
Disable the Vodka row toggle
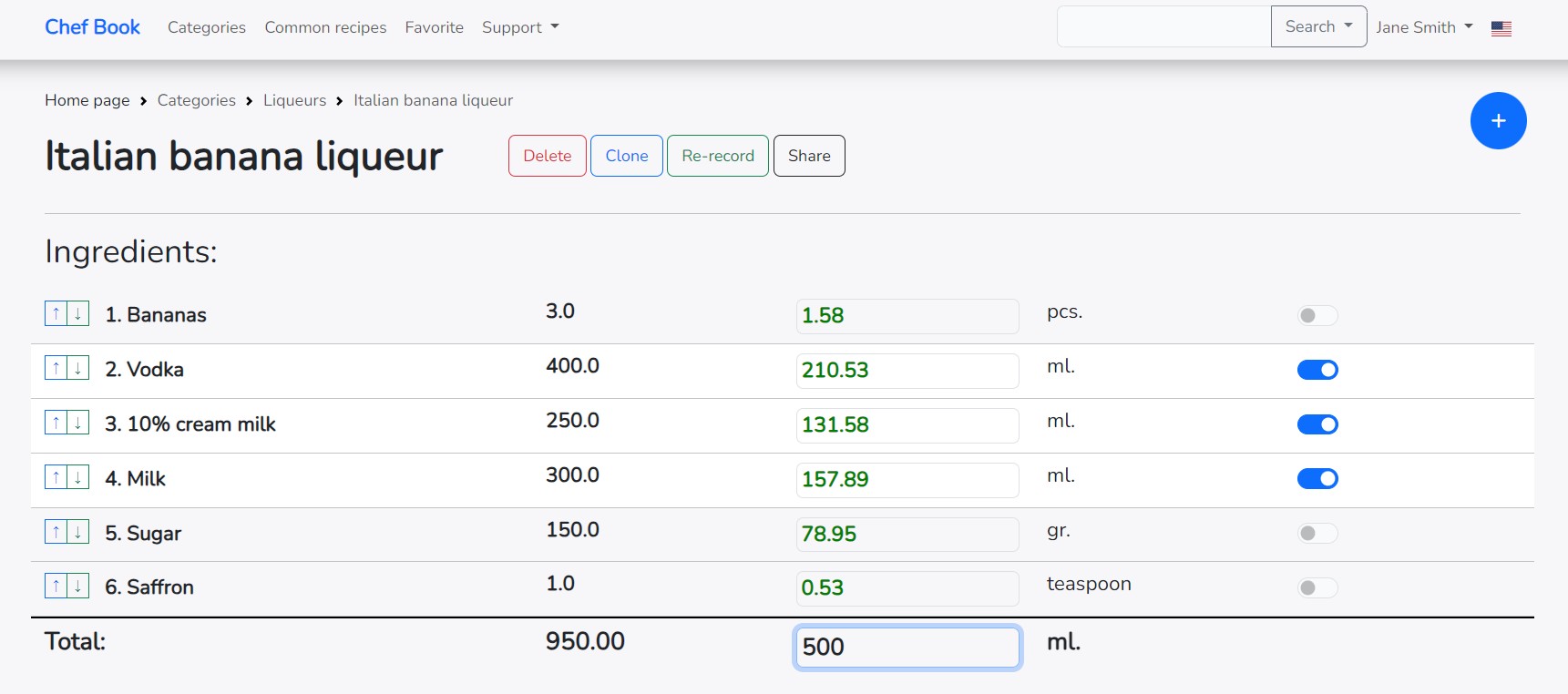(1317, 370)
